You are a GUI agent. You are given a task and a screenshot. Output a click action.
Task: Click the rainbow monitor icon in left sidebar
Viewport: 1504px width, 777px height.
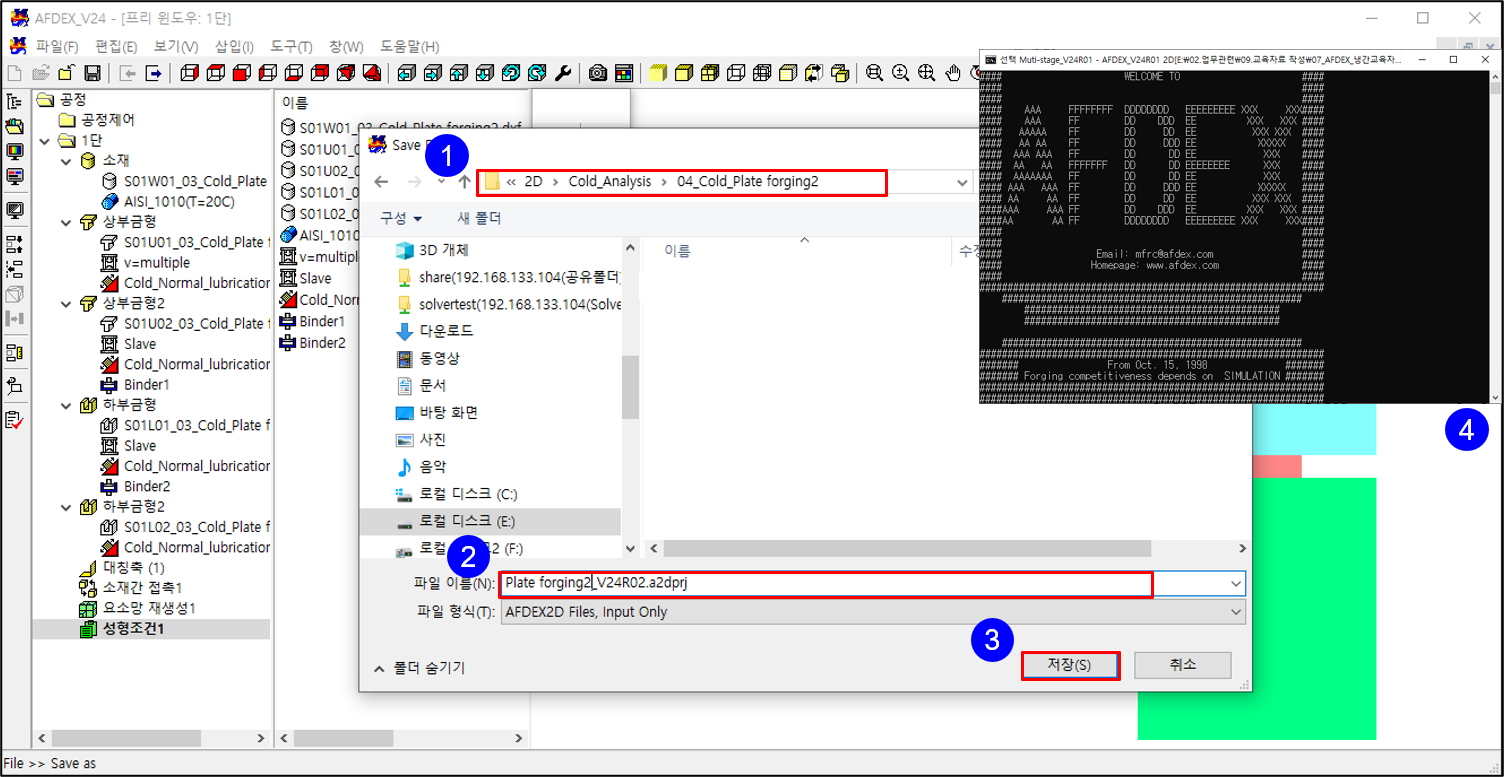[x=15, y=152]
